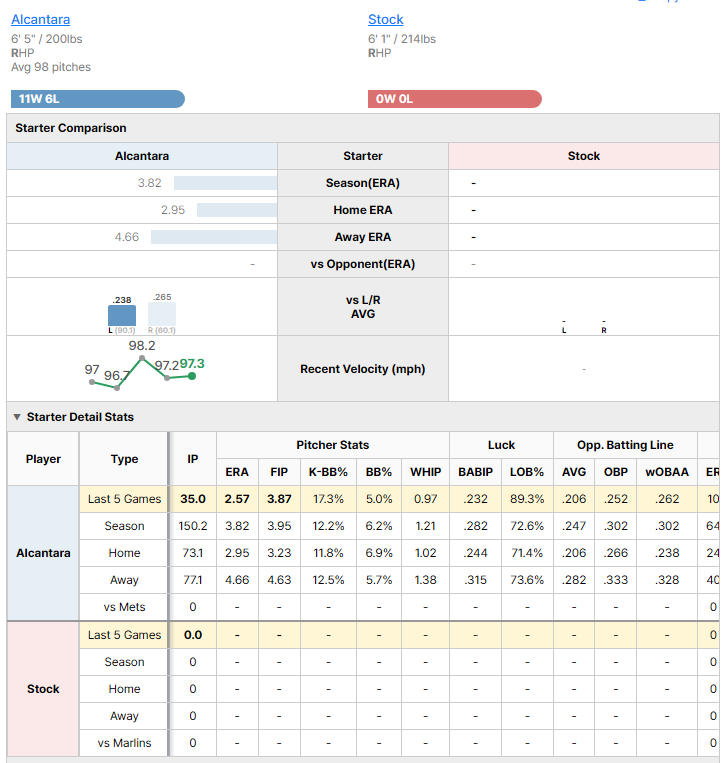Screen dimensions: 726x763
Task: Select the Season(ERA) comparison row label
Action: coord(363,183)
